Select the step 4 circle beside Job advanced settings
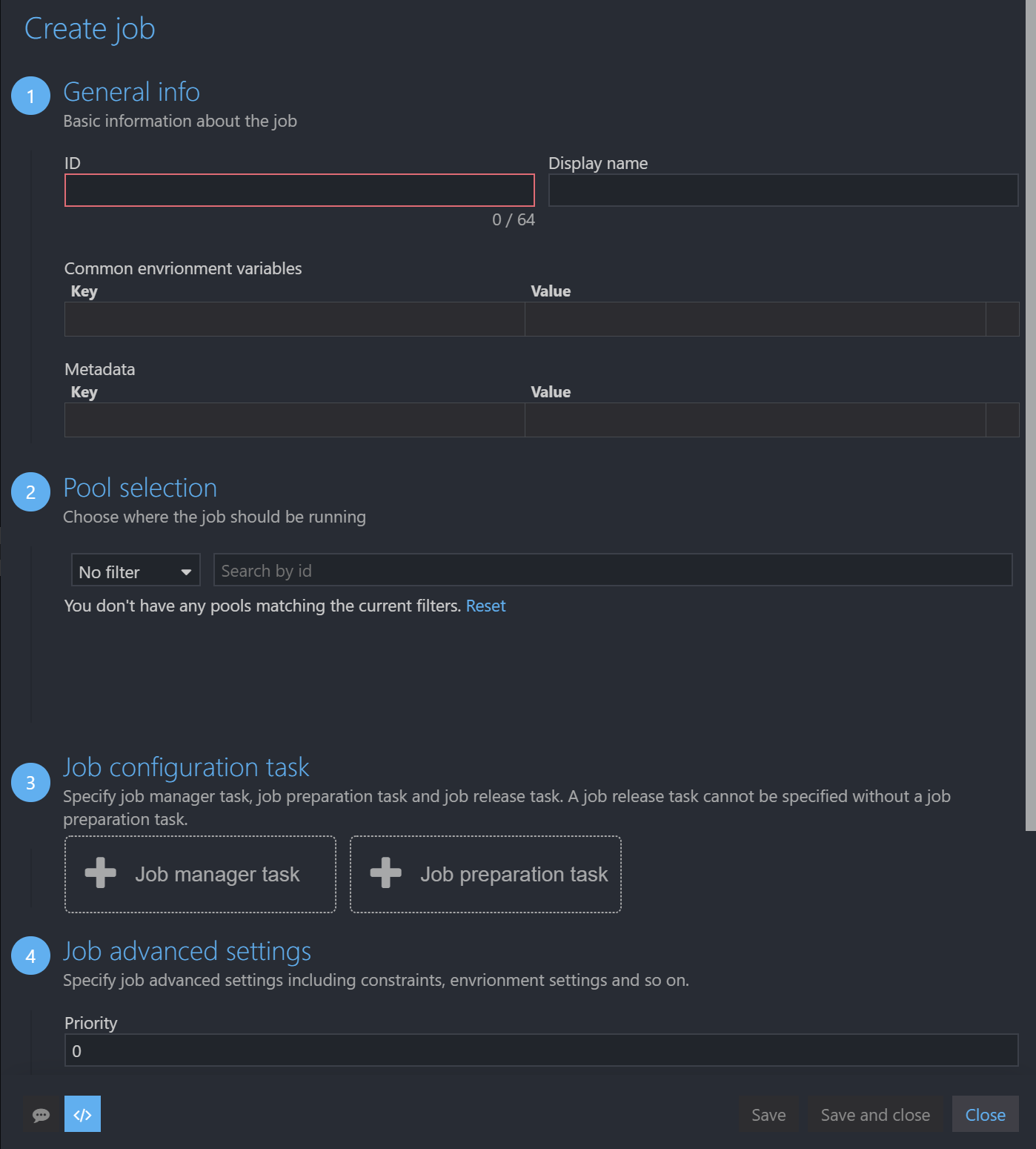This screenshot has width=1036, height=1149. point(30,956)
